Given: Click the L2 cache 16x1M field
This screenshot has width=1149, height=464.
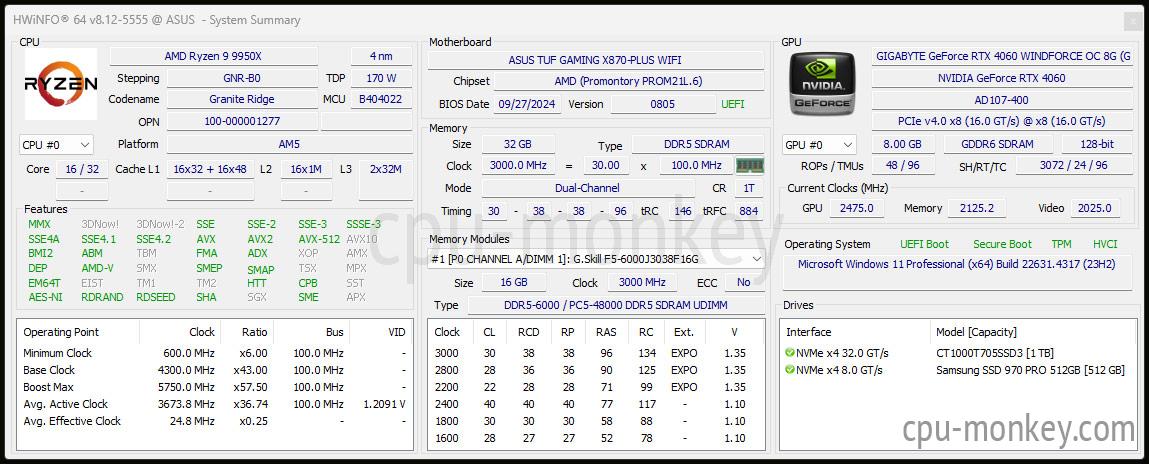Looking at the screenshot, I should tap(306, 169).
